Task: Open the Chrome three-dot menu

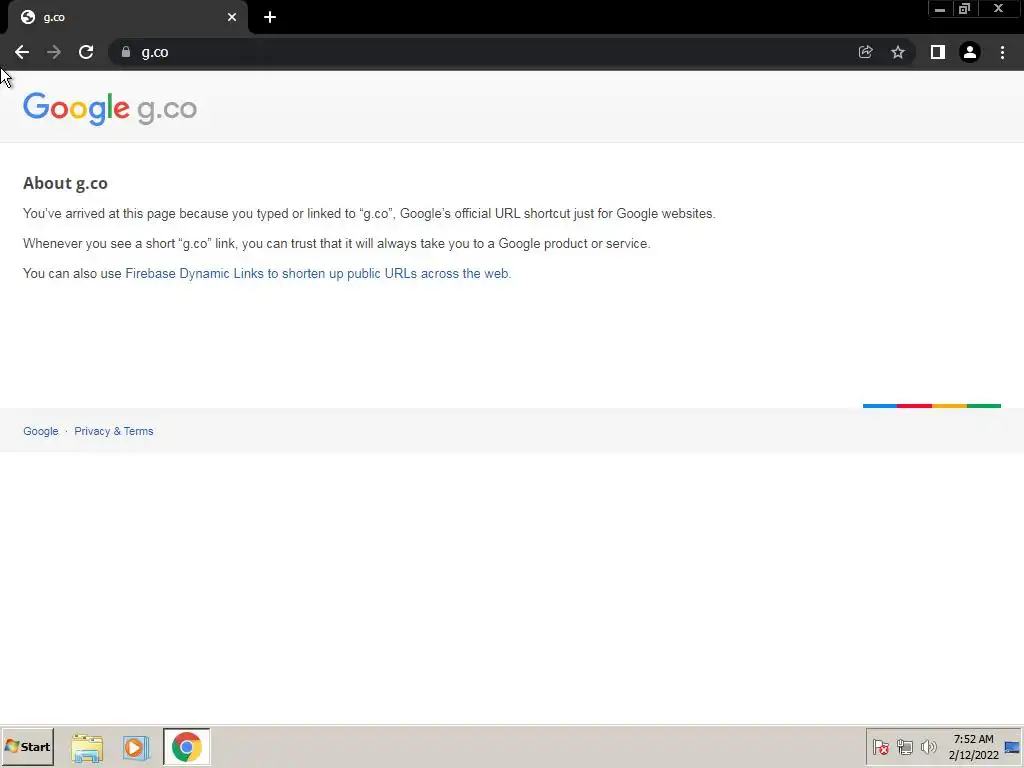Action: pos(1002,52)
